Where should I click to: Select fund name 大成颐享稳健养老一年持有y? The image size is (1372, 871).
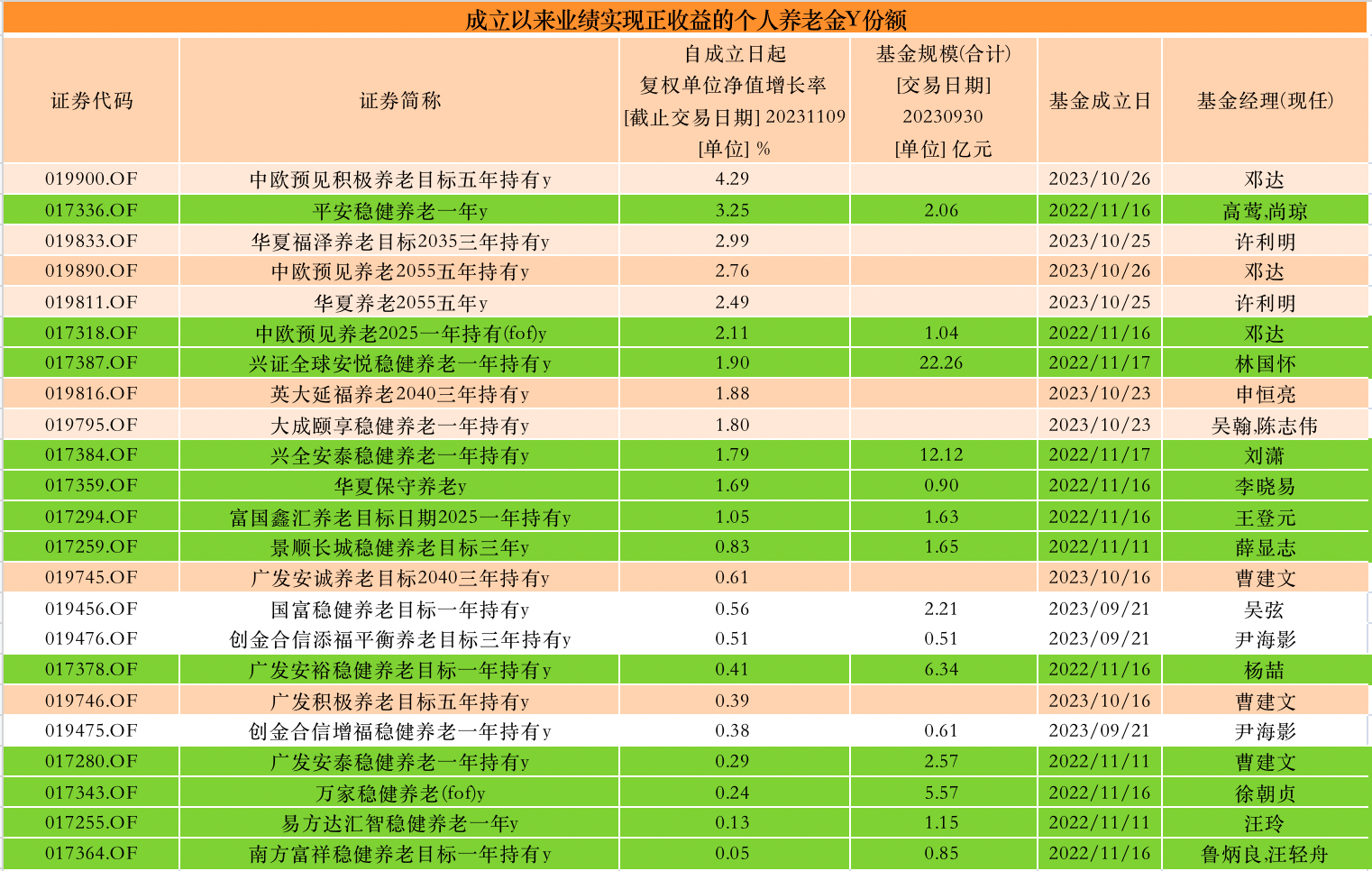tap(400, 425)
